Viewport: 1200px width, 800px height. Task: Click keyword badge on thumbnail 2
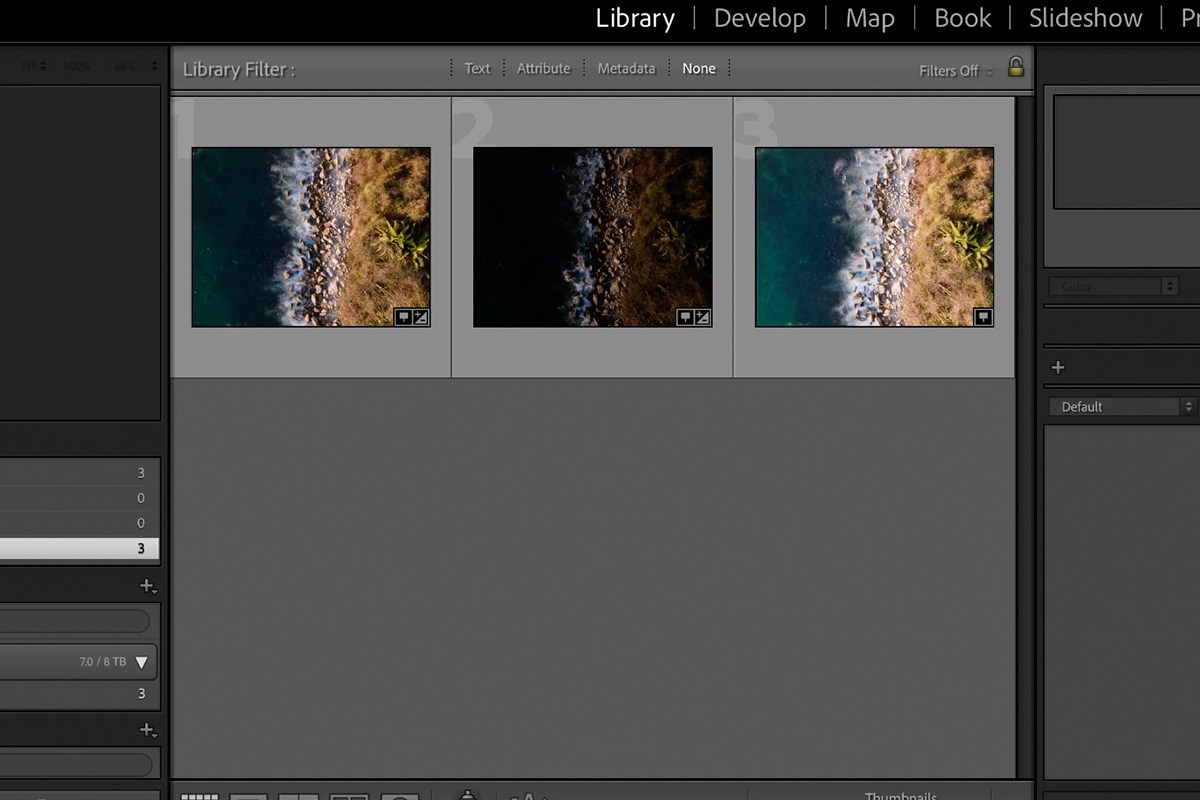click(685, 317)
